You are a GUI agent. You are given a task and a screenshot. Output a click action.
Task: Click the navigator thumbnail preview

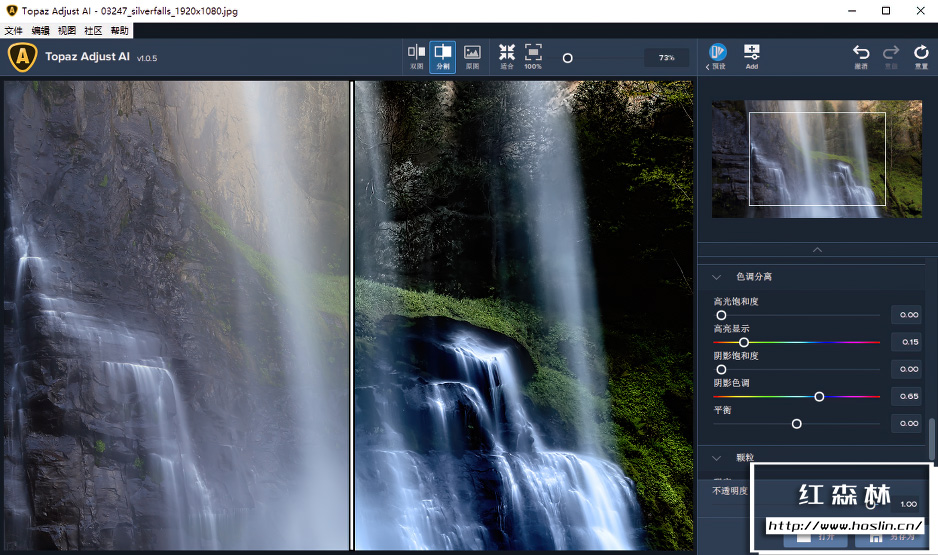click(x=817, y=159)
